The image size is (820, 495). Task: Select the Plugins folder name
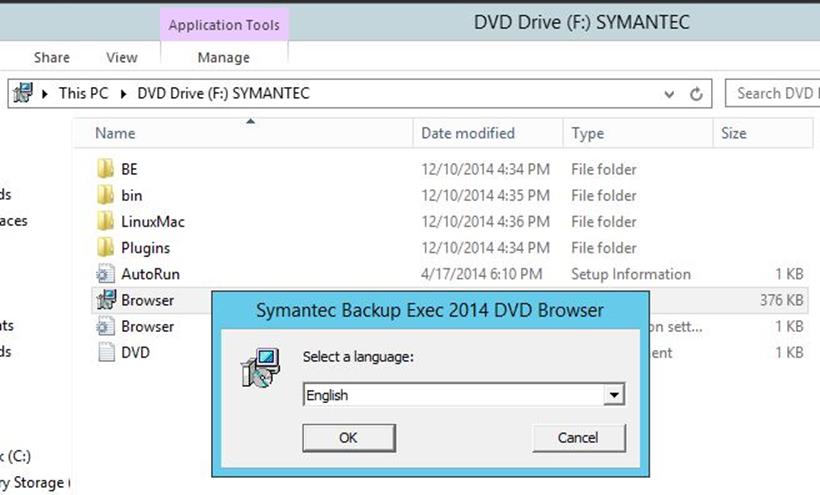pos(145,247)
